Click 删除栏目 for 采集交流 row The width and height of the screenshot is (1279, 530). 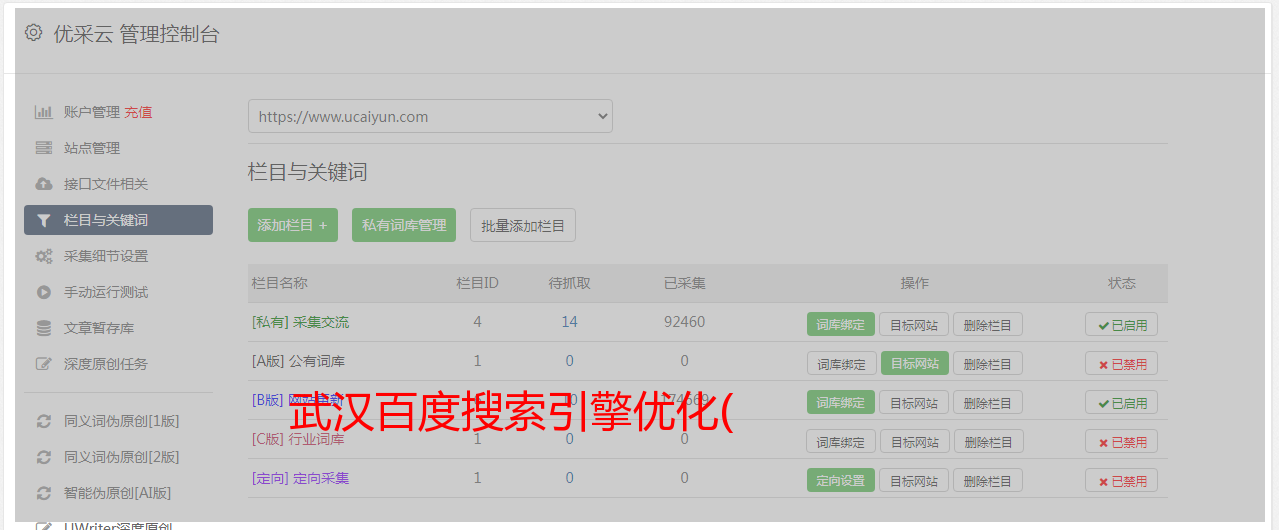click(x=988, y=324)
